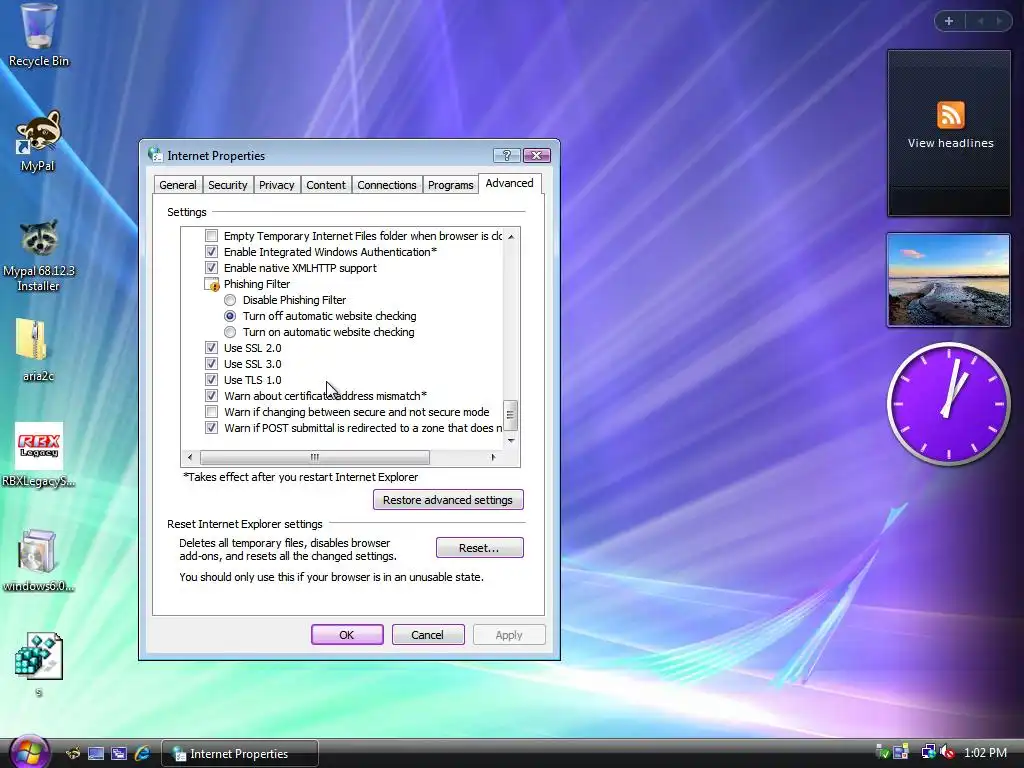Uncheck Warn if POST submittal is redirected
The height and width of the screenshot is (768, 1024).
click(211, 428)
